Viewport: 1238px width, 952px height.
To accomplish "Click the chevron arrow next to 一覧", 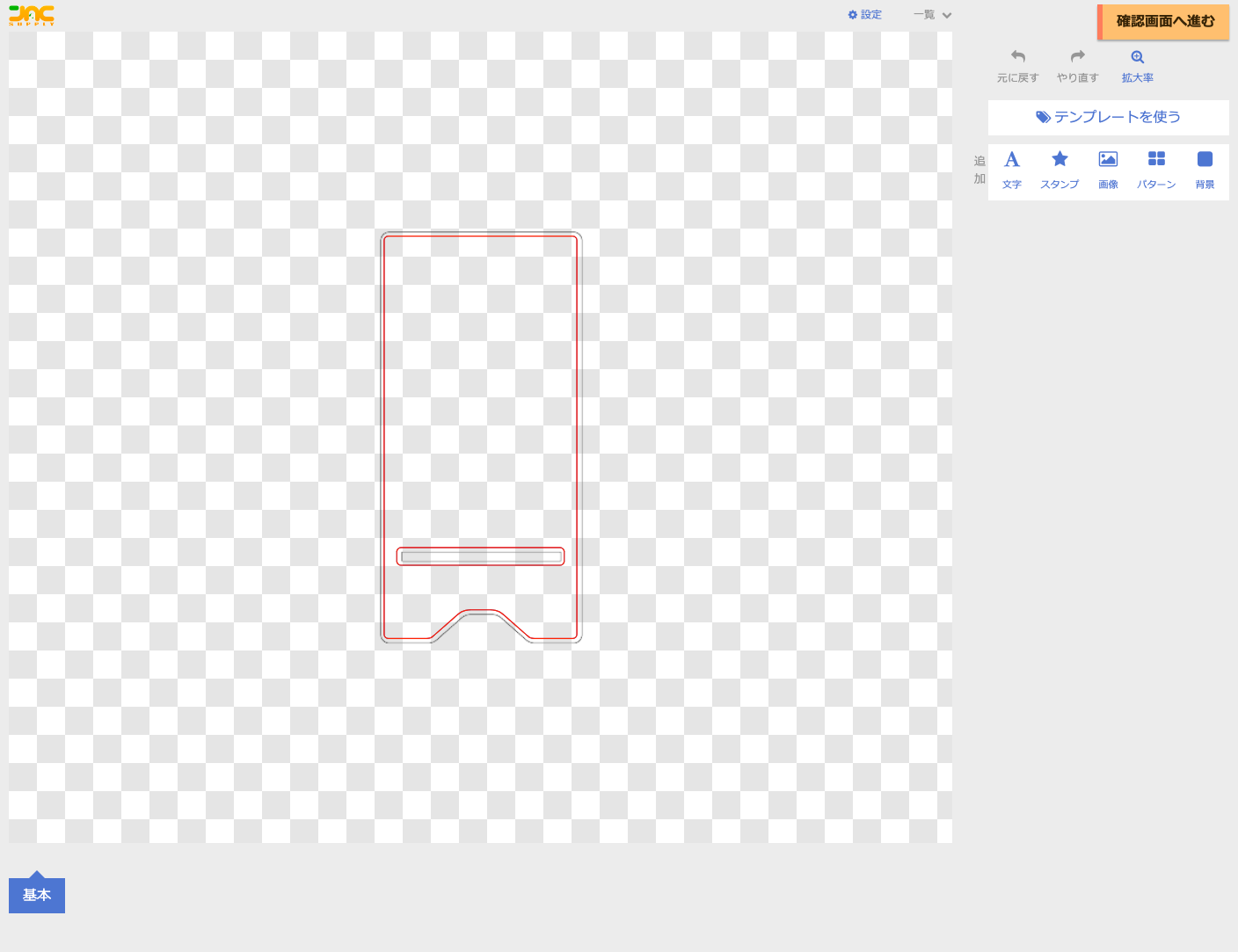I will 947,16.
